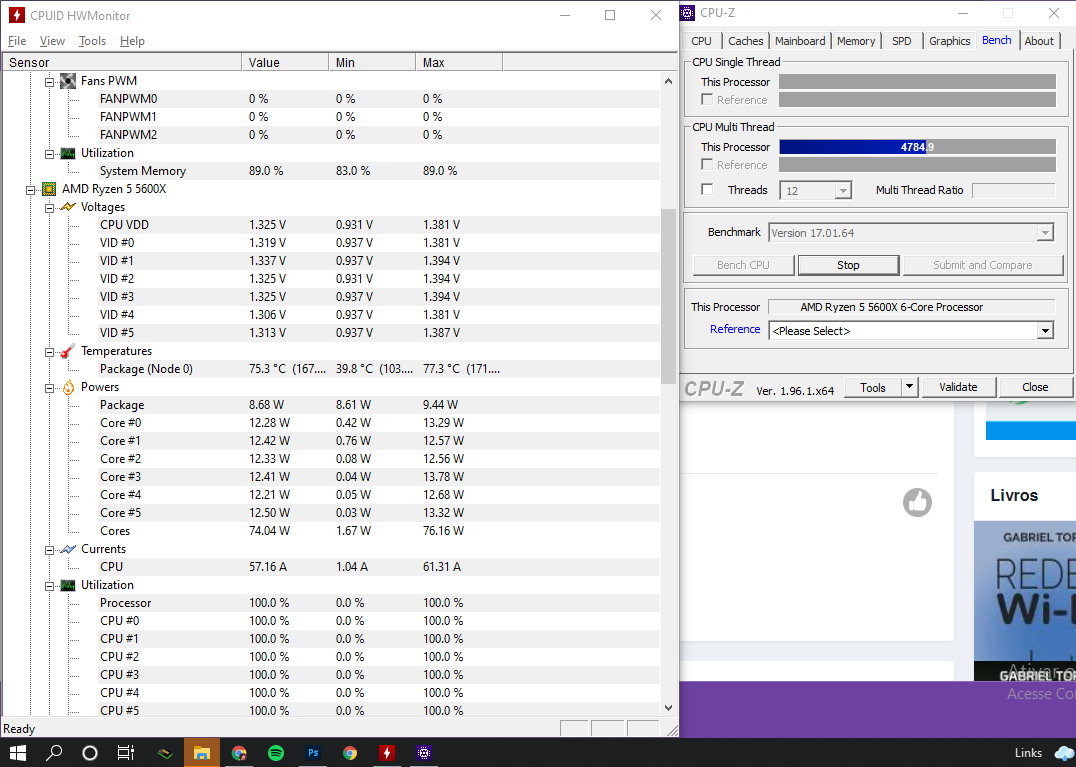The height and width of the screenshot is (767, 1076).
Task: Open second Chrome icon in taskbar
Action: pos(350,753)
